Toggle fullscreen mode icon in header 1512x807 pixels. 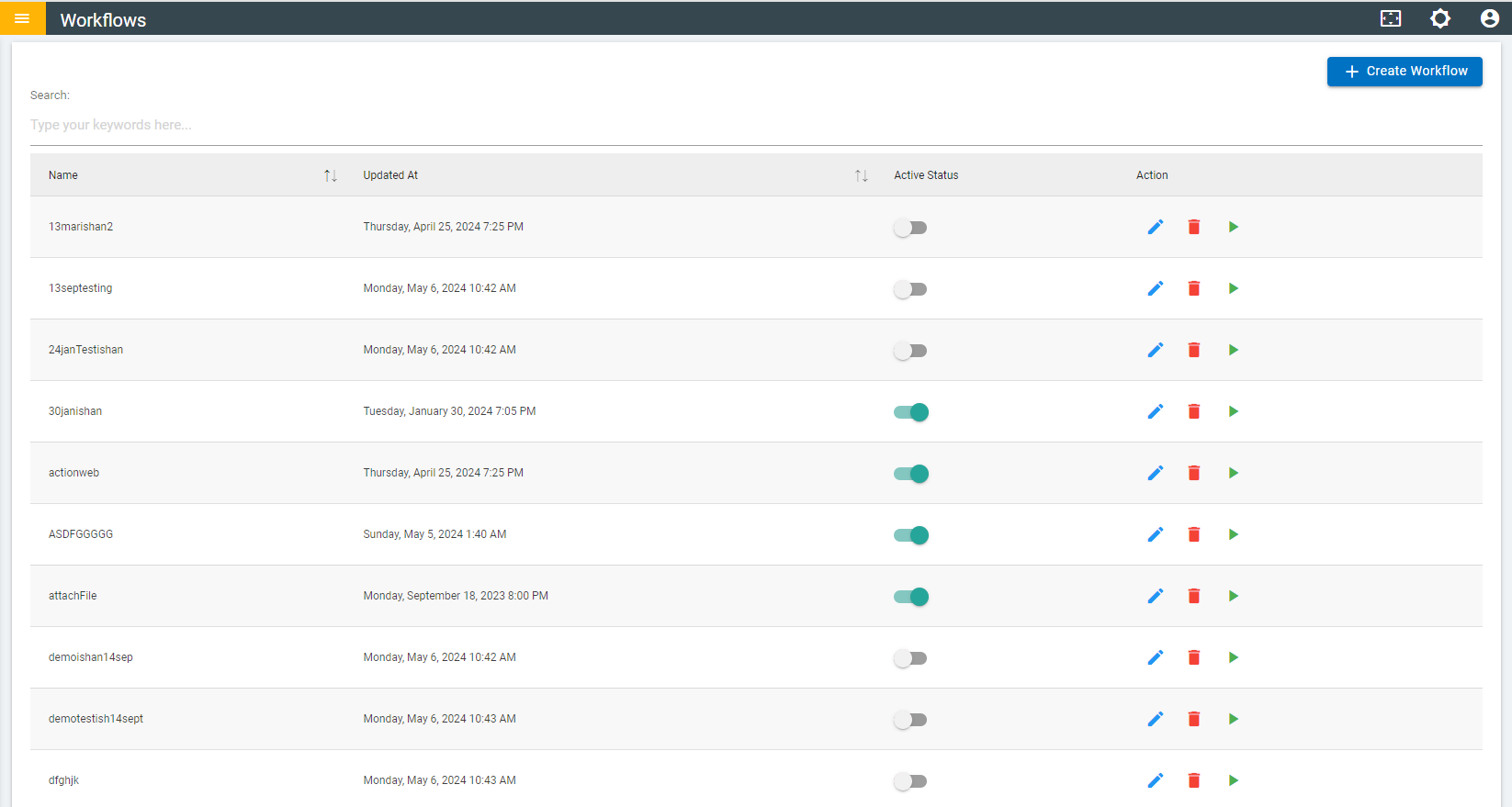pyautogui.click(x=1391, y=18)
